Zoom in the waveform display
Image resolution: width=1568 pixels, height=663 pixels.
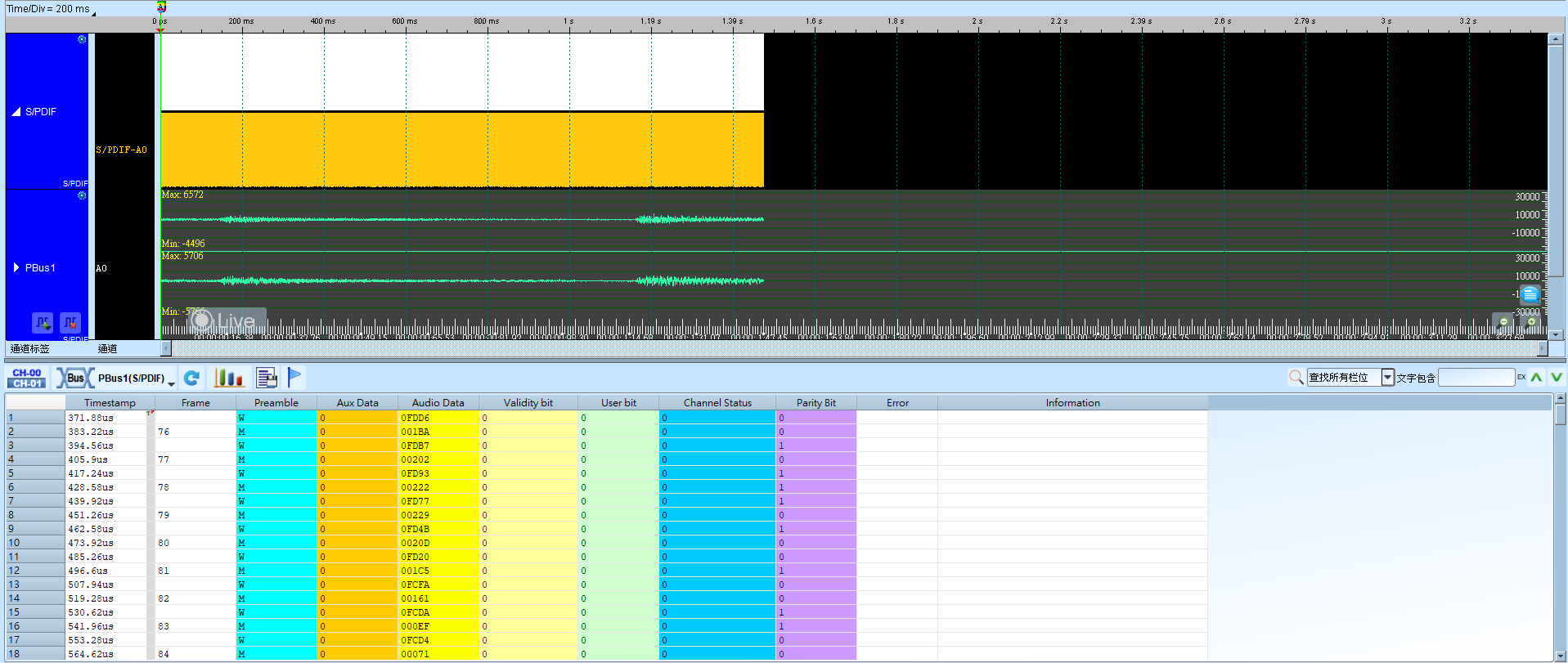tap(1531, 322)
